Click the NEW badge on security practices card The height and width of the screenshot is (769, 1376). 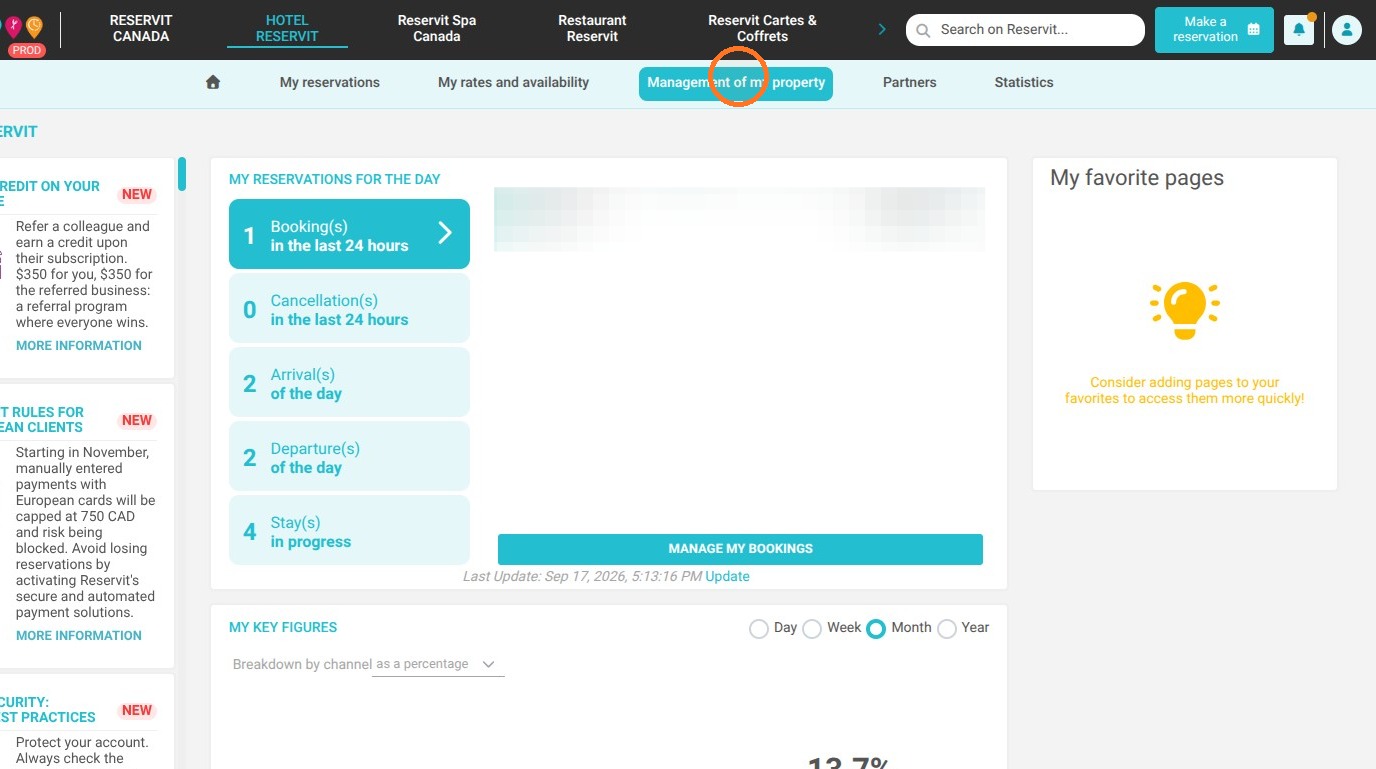[x=137, y=711]
